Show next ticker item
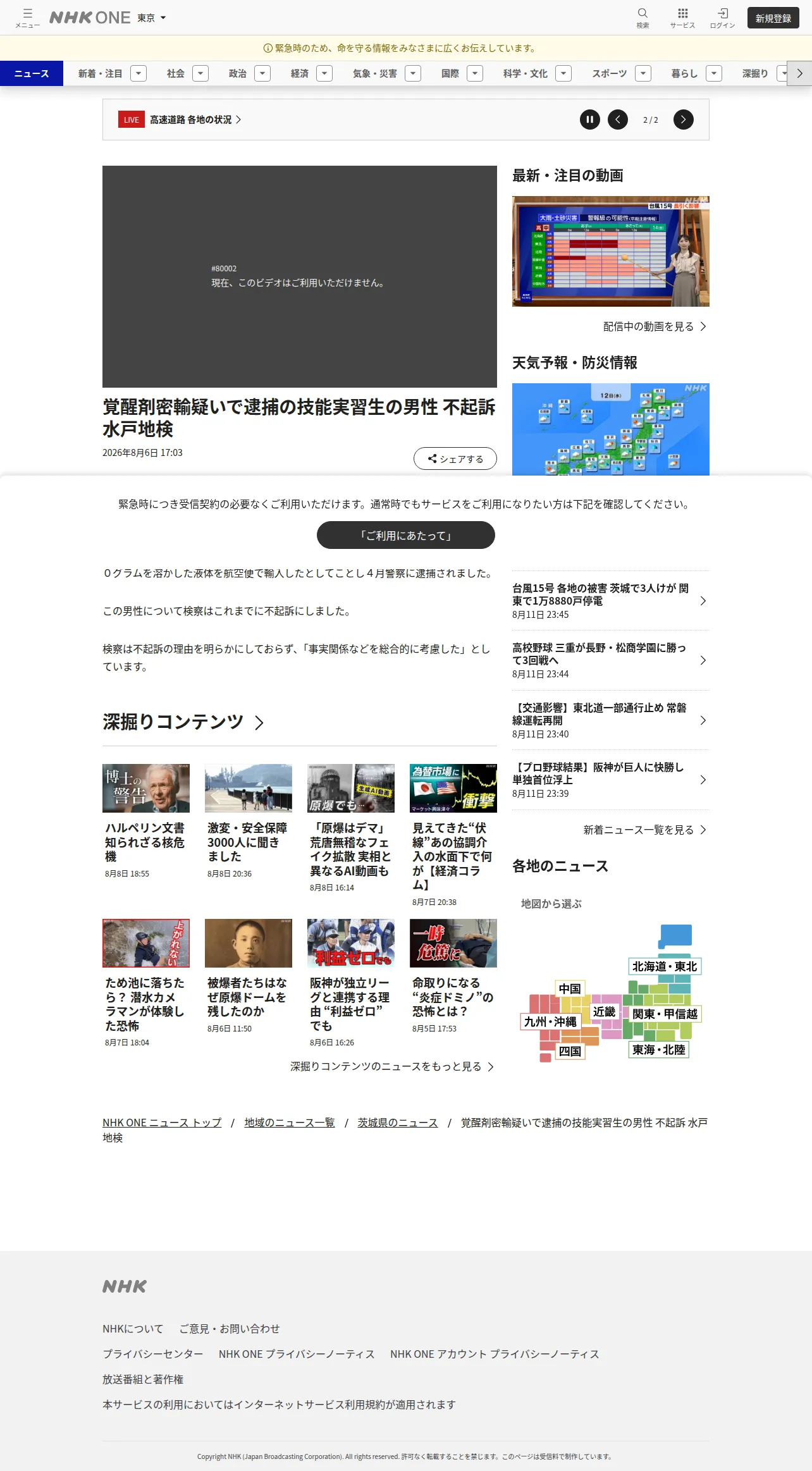 [684, 120]
